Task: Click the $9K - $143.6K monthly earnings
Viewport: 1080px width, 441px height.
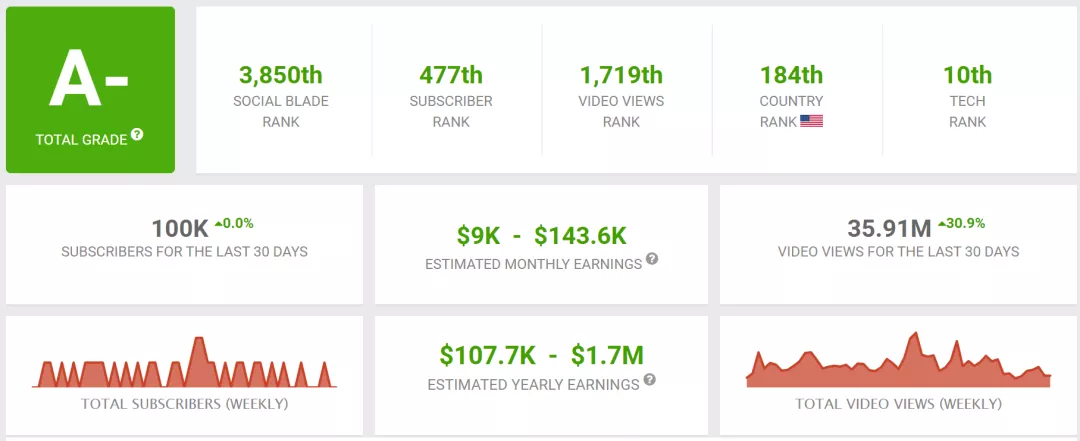Action: 541,236
